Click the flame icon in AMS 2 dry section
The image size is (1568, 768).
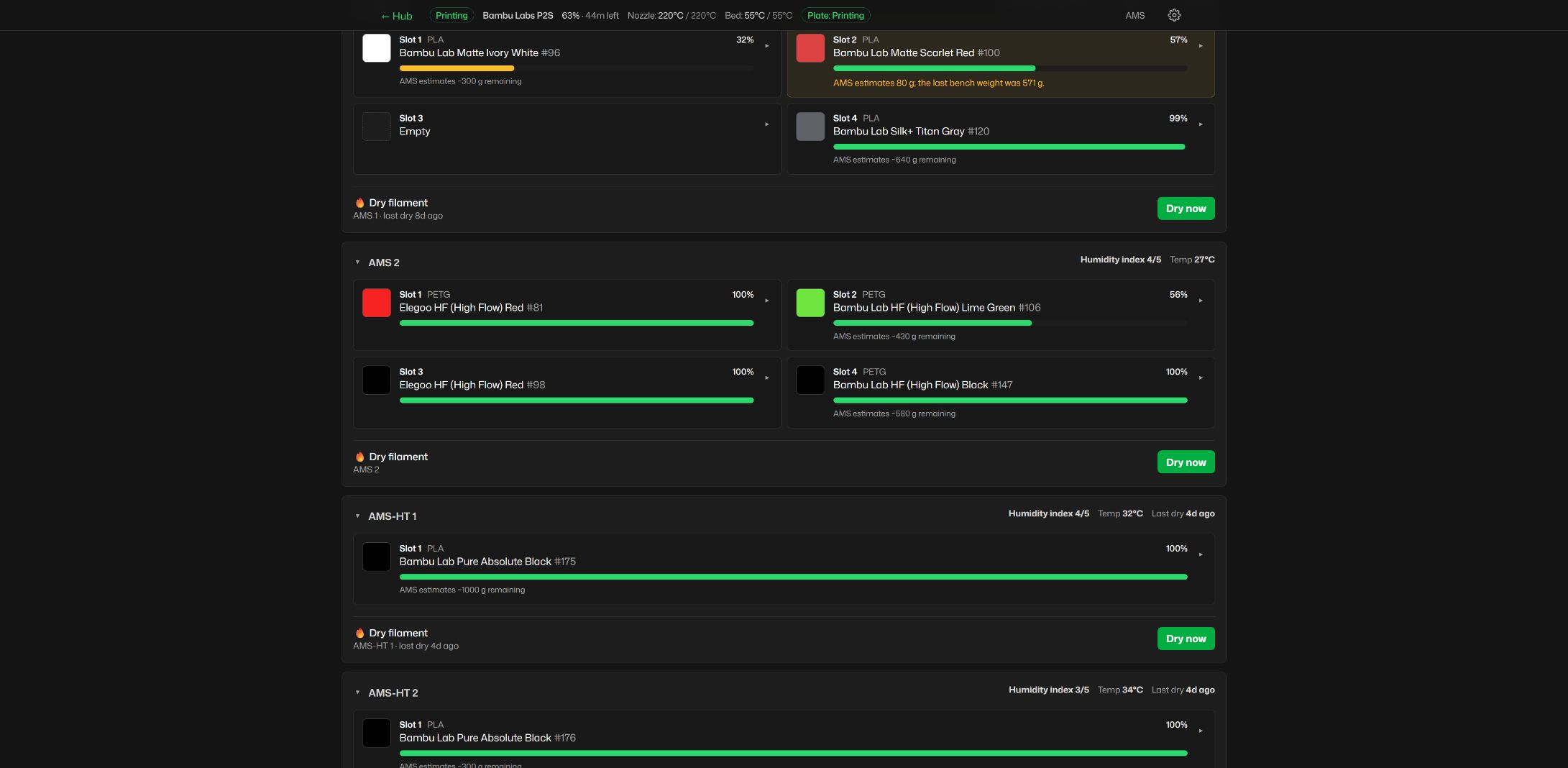pos(359,457)
